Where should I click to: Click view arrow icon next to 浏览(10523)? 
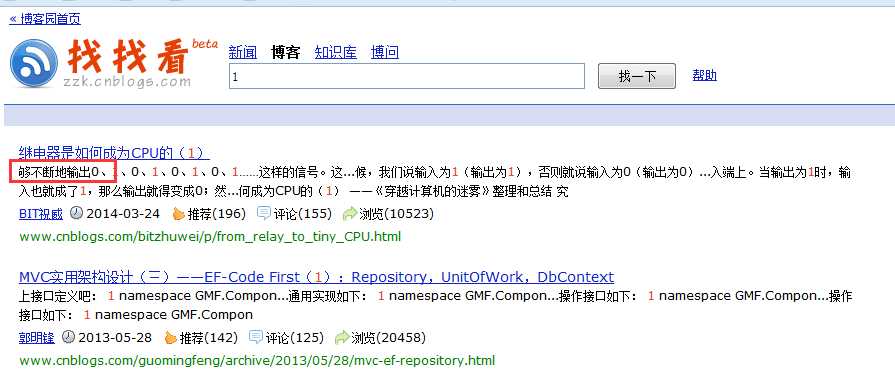tap(349, 214)
